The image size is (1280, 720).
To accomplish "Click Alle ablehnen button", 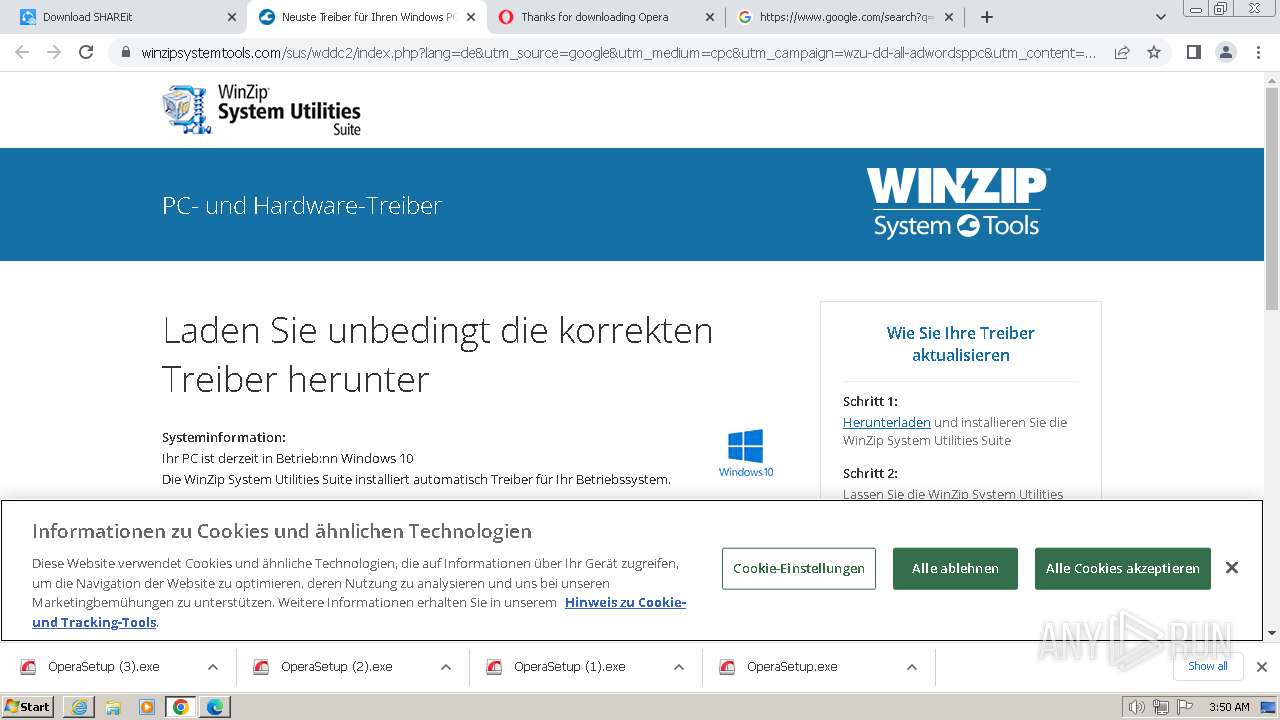I will tap(955, 568).
